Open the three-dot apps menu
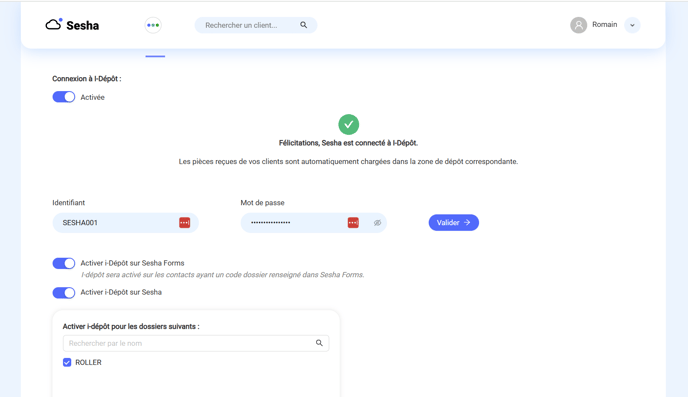 tap(153, 25)
